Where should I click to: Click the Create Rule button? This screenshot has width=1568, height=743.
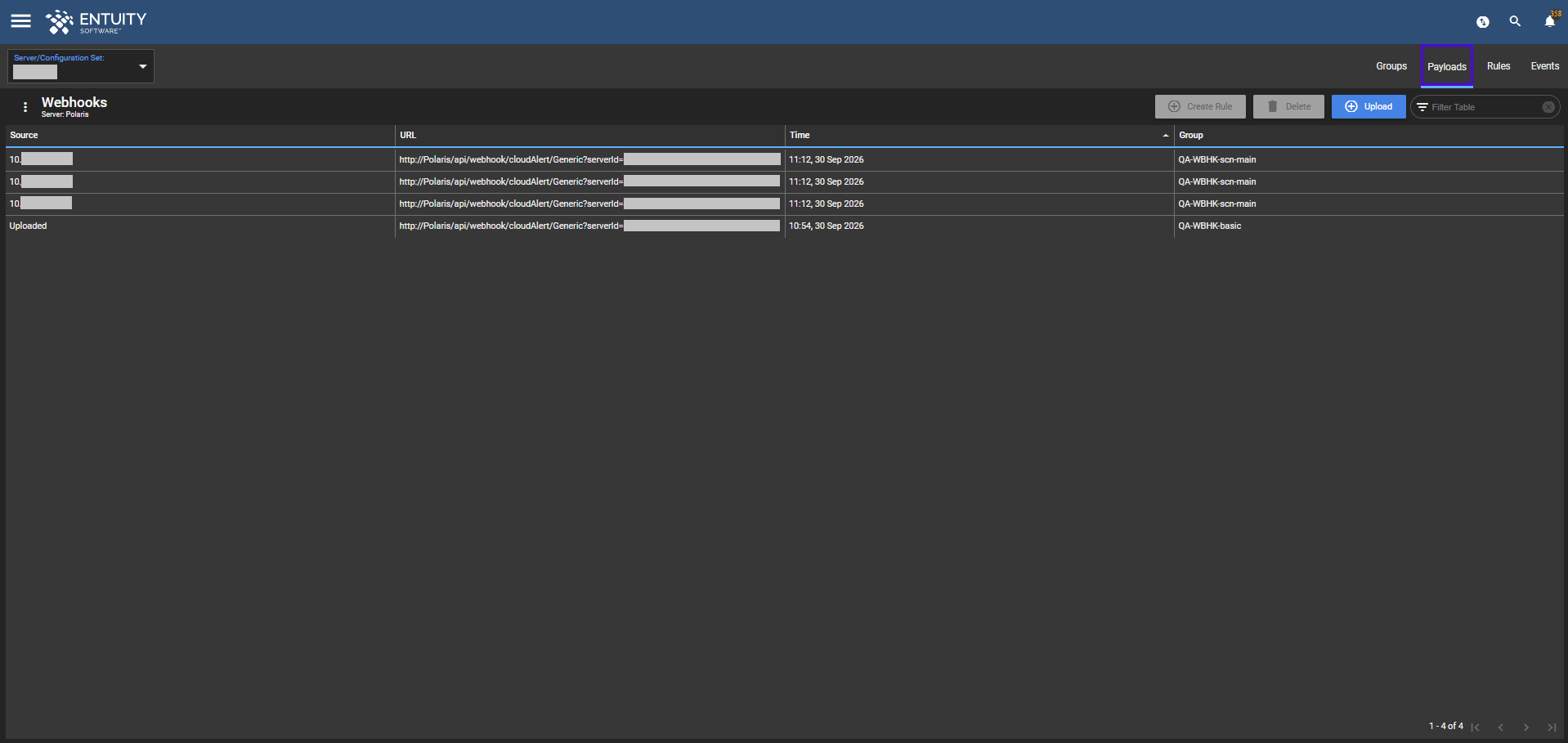pos(1199,106)
